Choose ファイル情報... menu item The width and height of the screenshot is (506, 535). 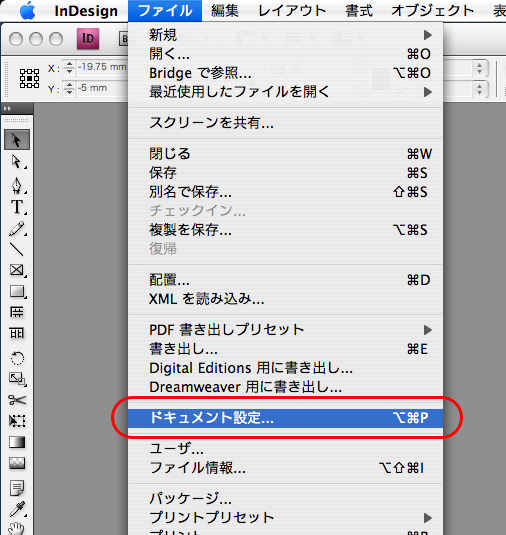(286, 468)
